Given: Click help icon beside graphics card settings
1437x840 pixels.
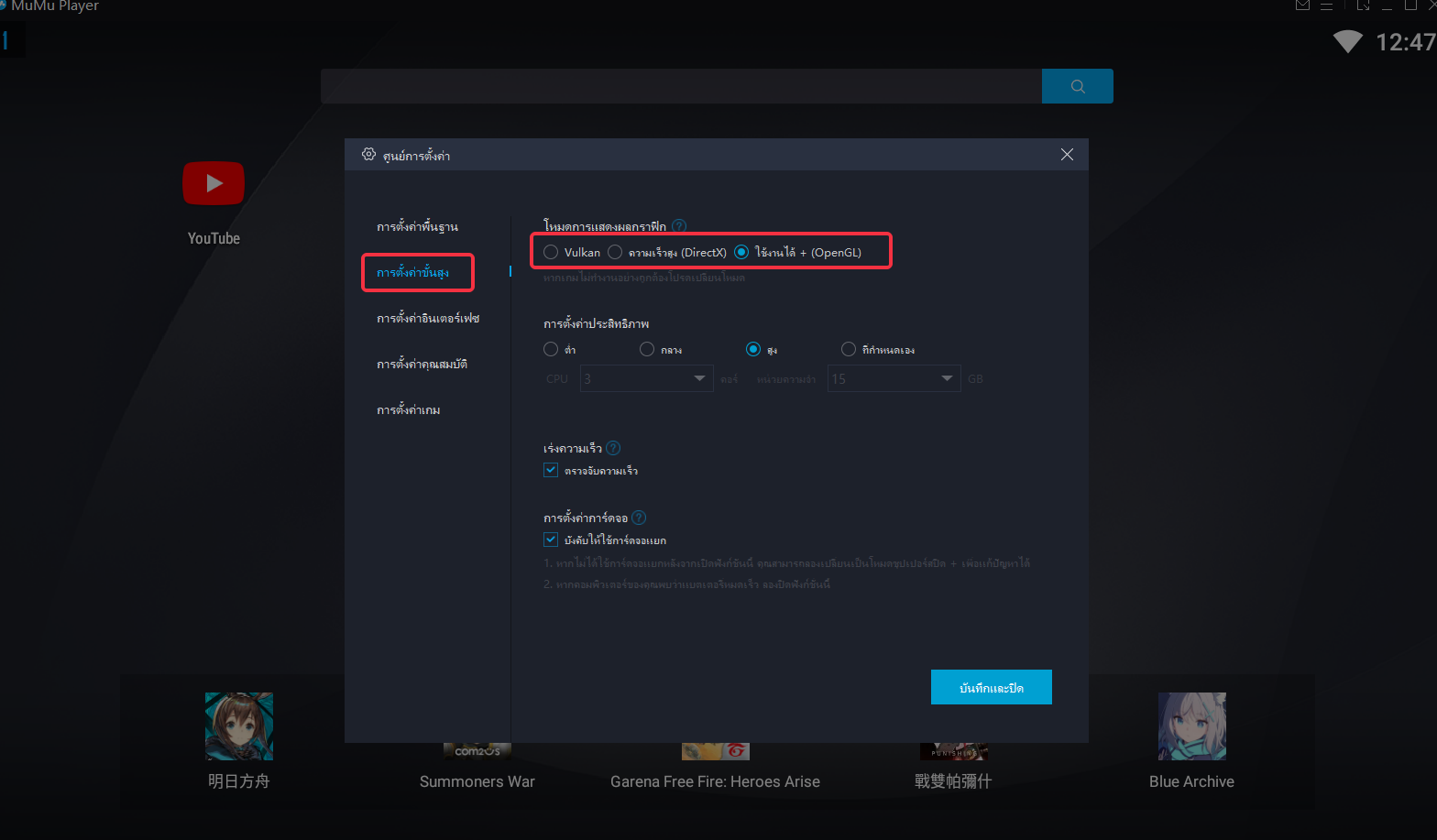Looking at the screenshot, I should click(x=640, y=518).
